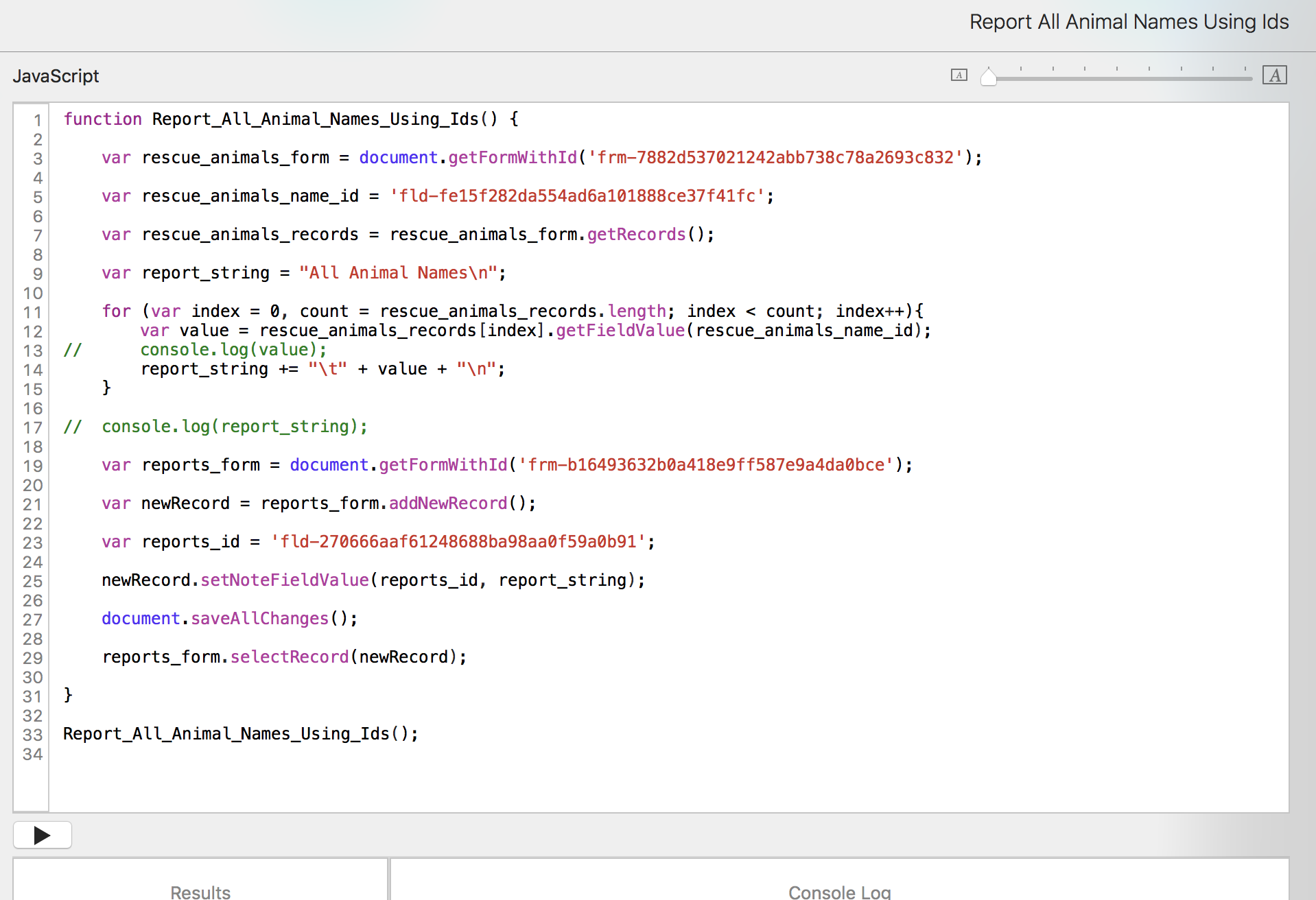Viewport: 1316px width, 900px height.
Task: Click the font size slider thumb
Action: pos(988,77)
